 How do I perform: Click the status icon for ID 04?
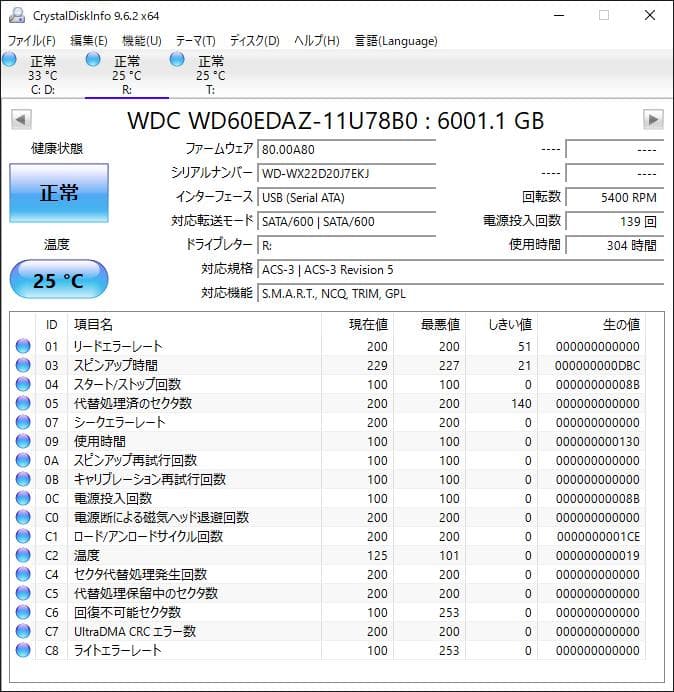click(23, 384)
